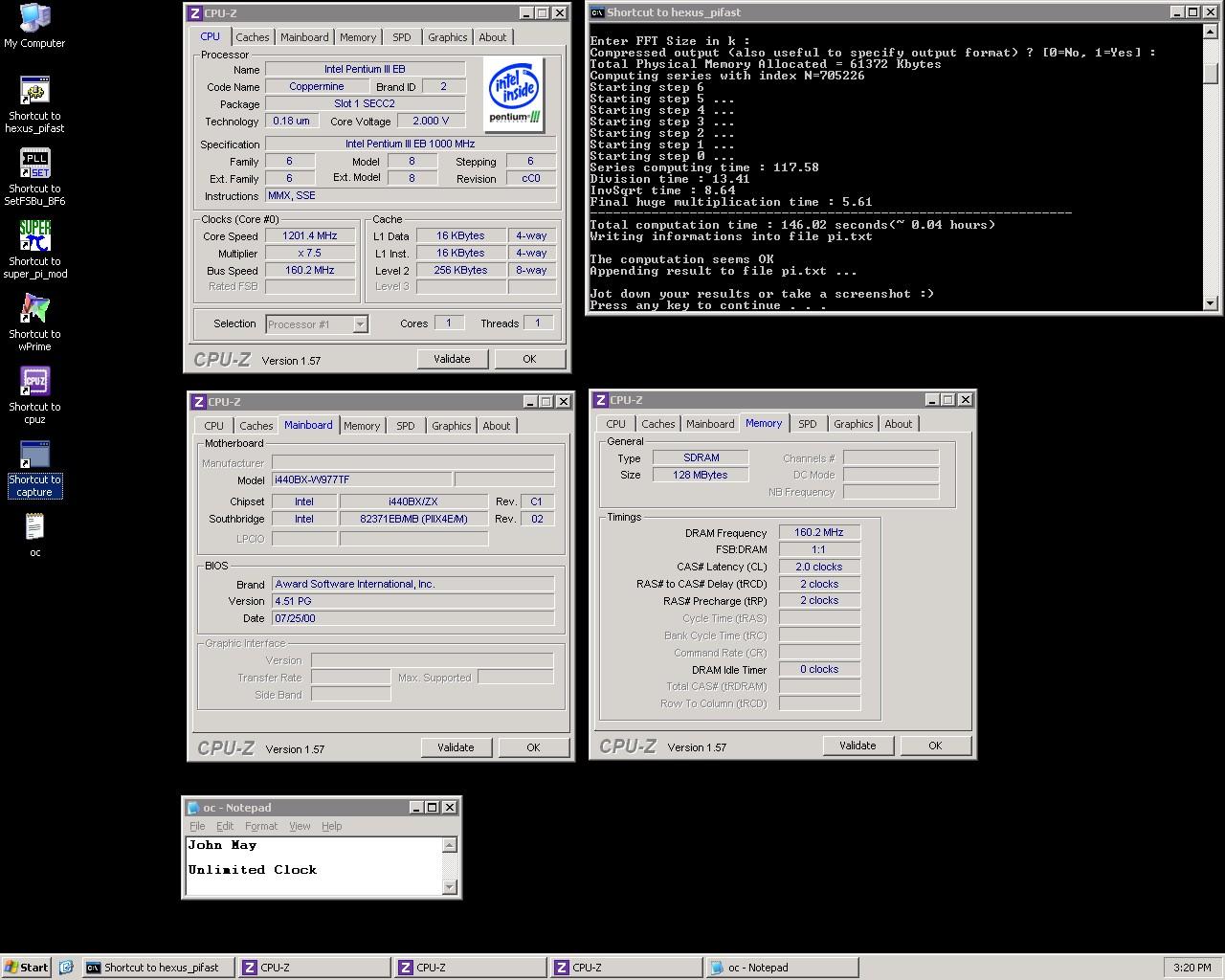
Task: Click the Southbridge value 82371EB/MB (PIIX4E/M)
Action: click(413, 519)
